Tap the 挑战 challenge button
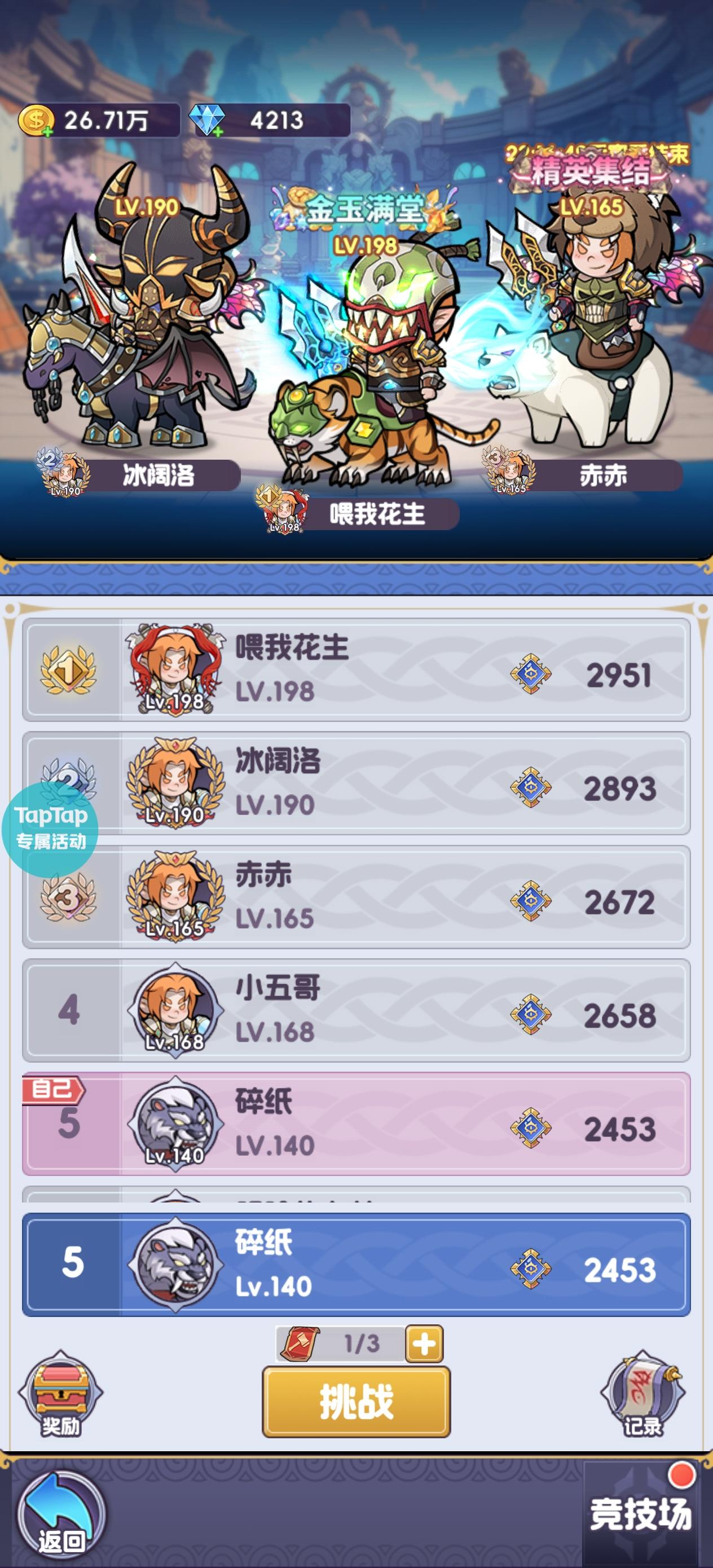This screenshot has width=713, height=1568. pyautogui.click(x=356, y=1401)
